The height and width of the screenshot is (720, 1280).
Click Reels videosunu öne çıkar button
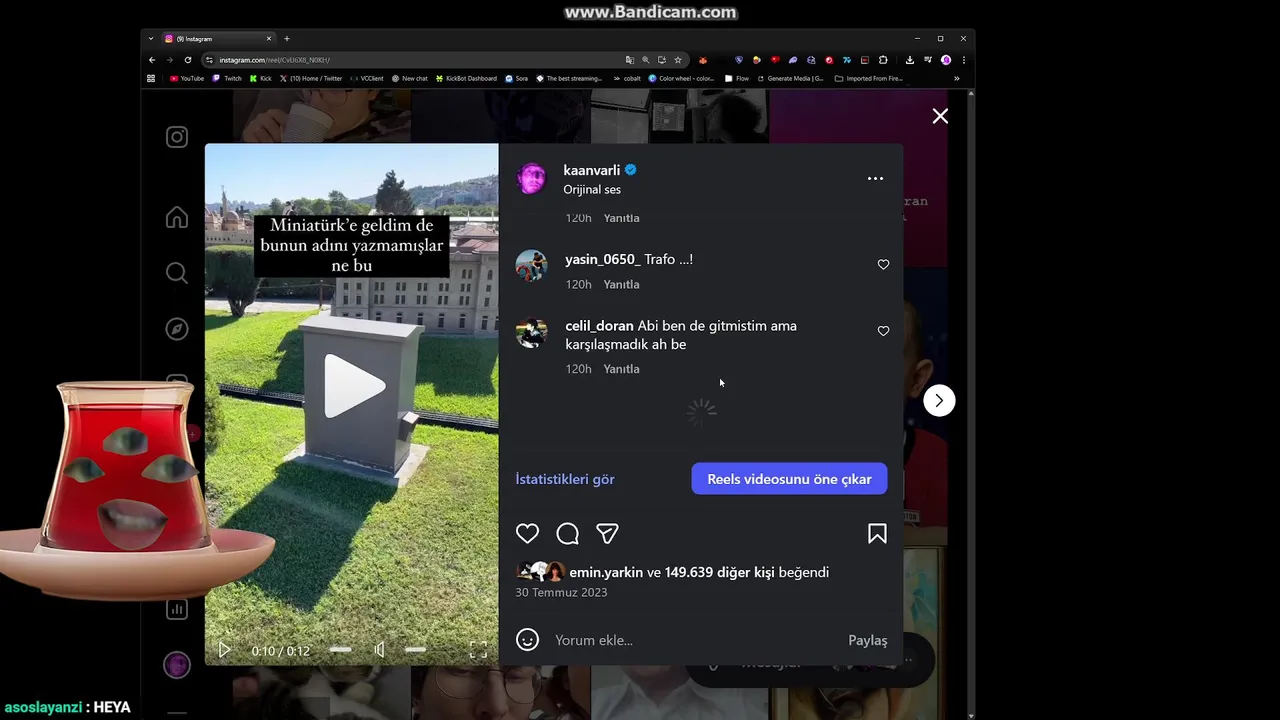(789, 479)
